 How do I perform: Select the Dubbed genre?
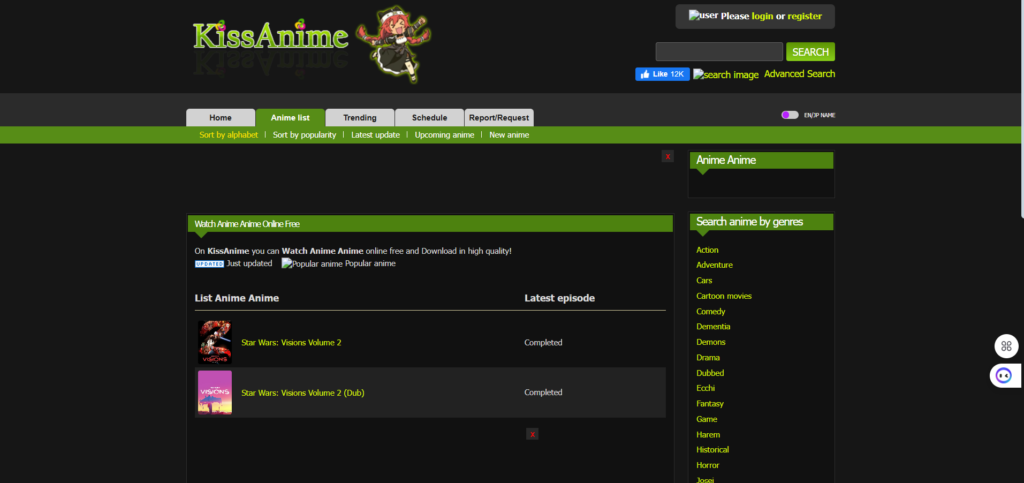(x=710, y=373)
